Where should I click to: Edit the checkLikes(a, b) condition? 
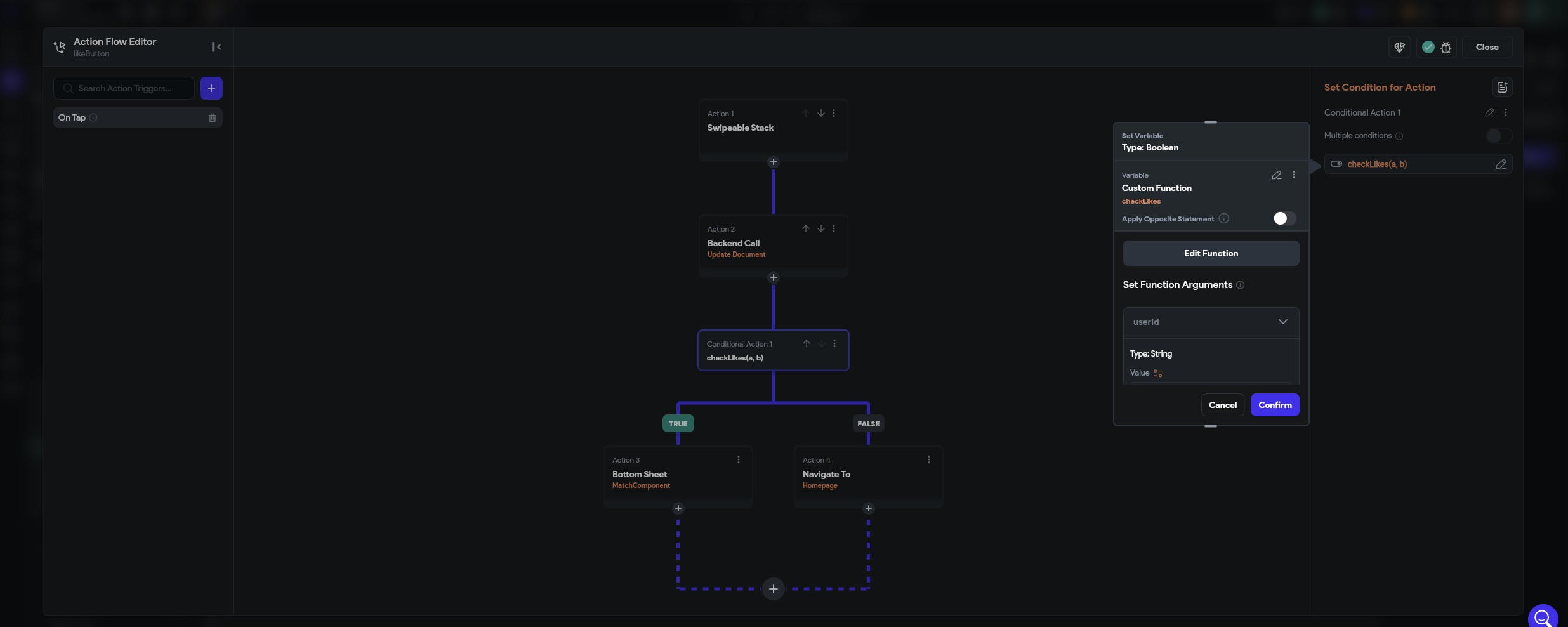[x=1501, y=164]
